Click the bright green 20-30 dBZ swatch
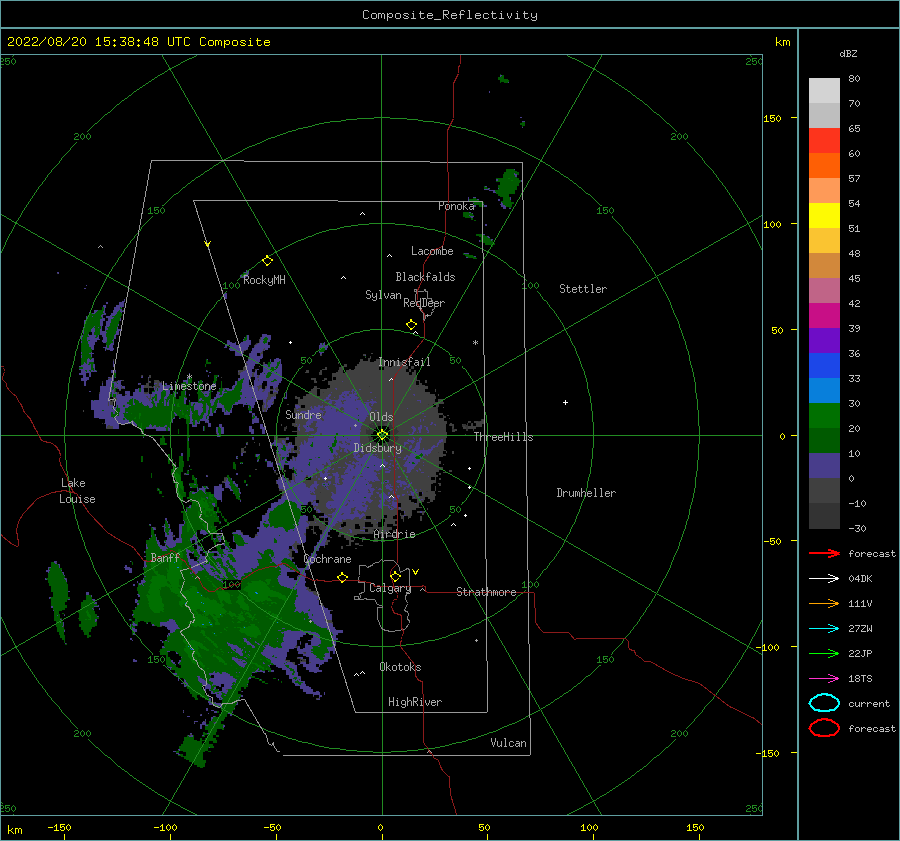 824,416
